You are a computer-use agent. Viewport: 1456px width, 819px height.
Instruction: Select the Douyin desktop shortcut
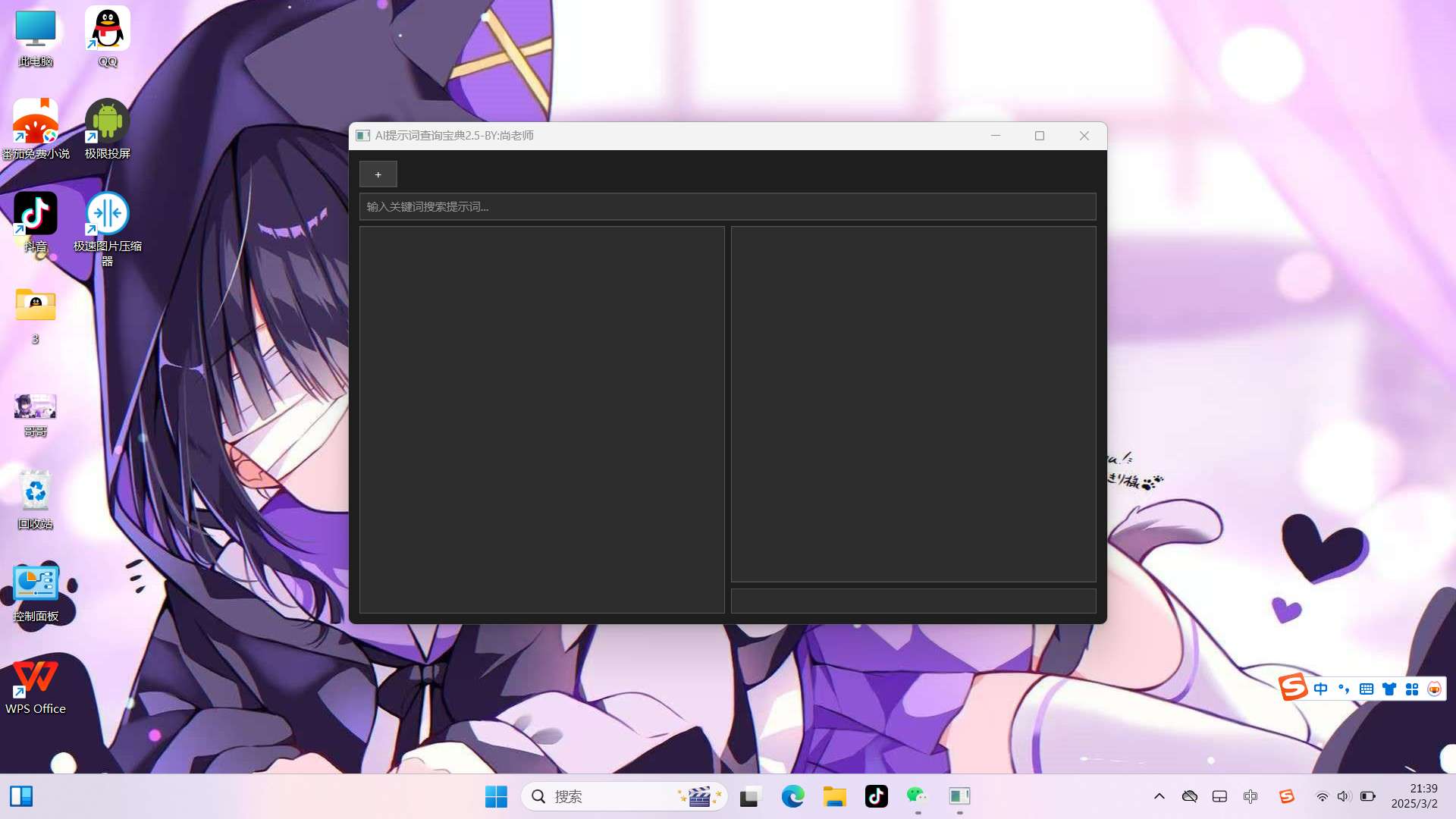(36, 222)
